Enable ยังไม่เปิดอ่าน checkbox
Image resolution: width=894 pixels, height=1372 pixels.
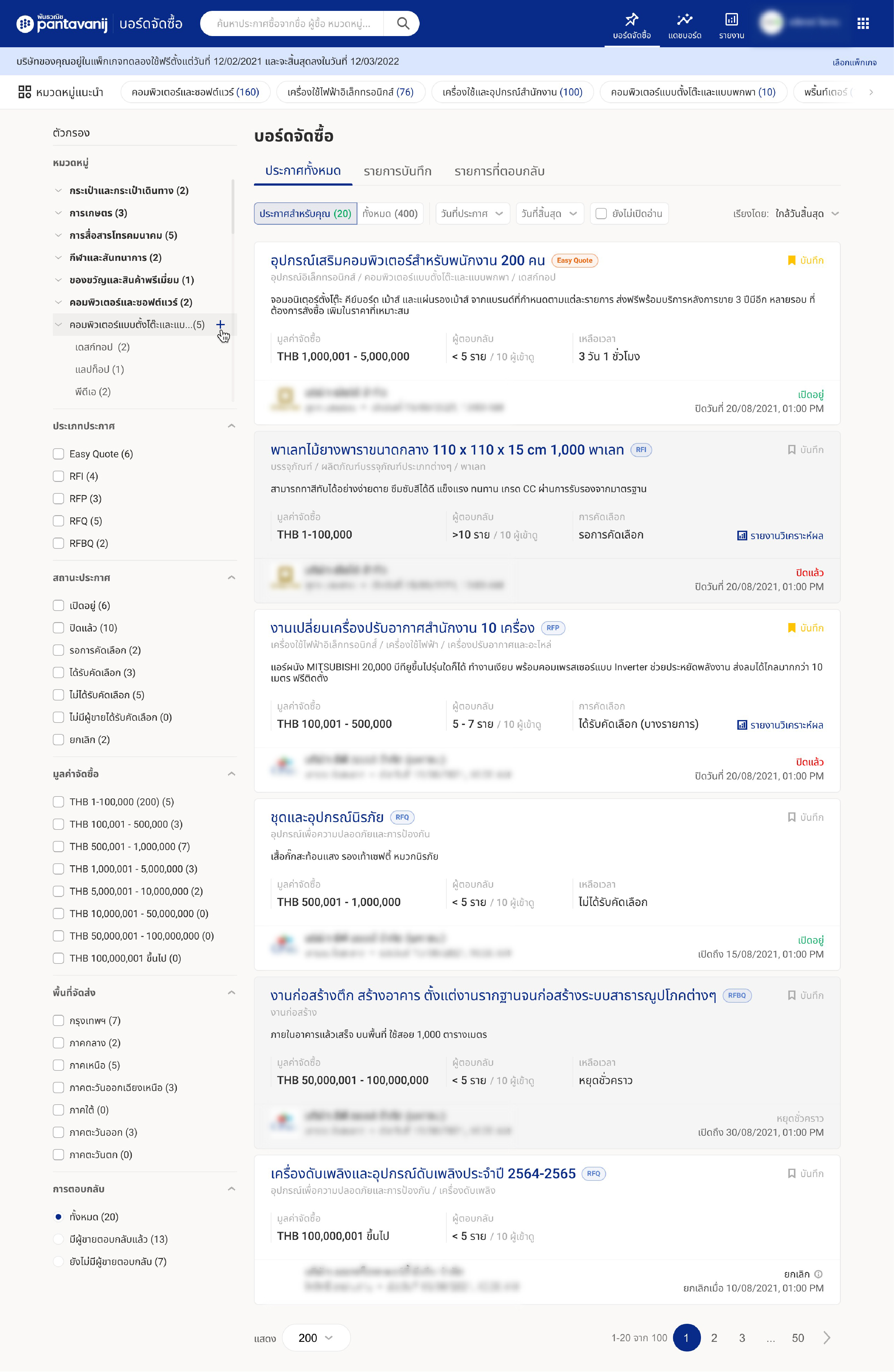(x=601, y=213)
